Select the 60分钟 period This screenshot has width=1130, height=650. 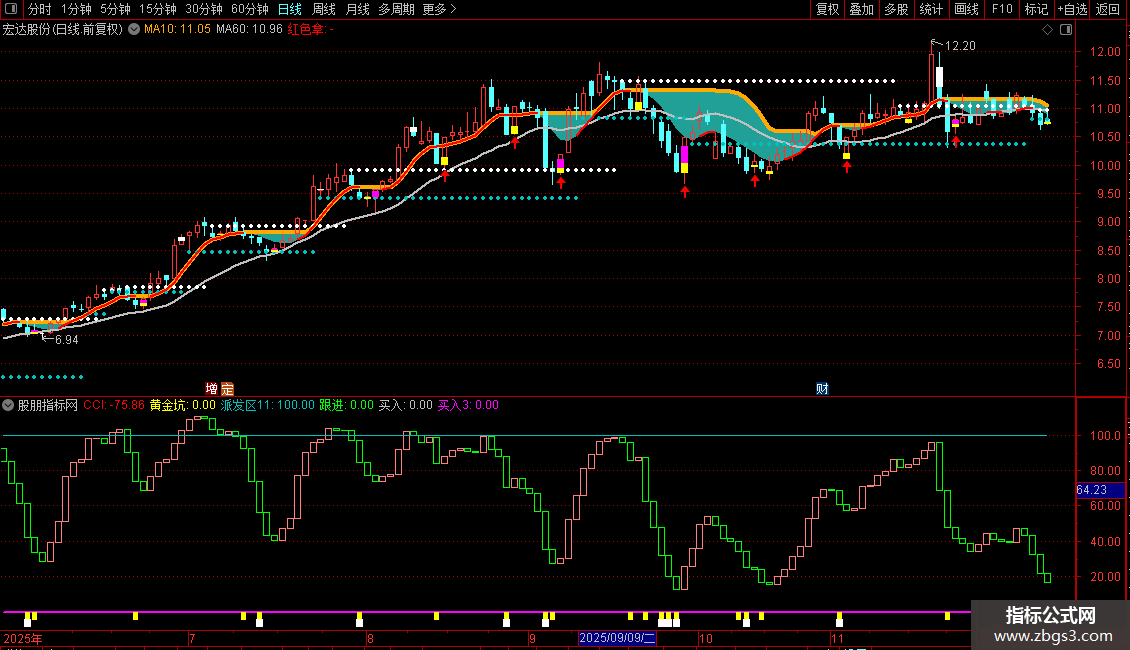tap(249, 9)
